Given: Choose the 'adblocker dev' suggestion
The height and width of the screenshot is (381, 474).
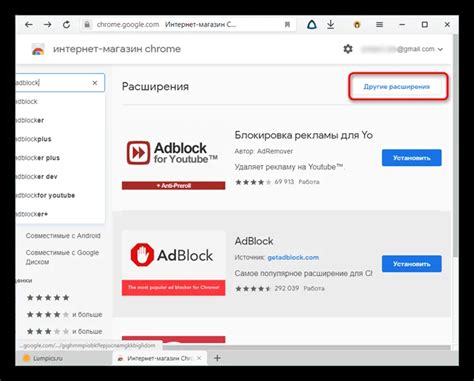Looking at the screenshot, I should point(60,176).
